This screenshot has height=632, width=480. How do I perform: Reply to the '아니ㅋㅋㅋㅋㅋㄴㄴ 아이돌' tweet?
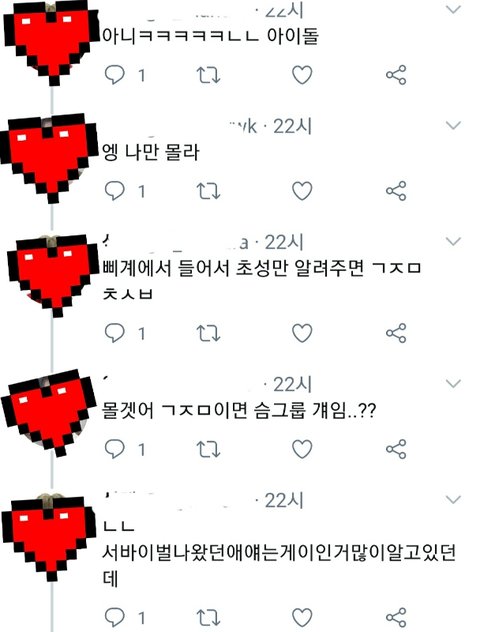tap(114, 75)
